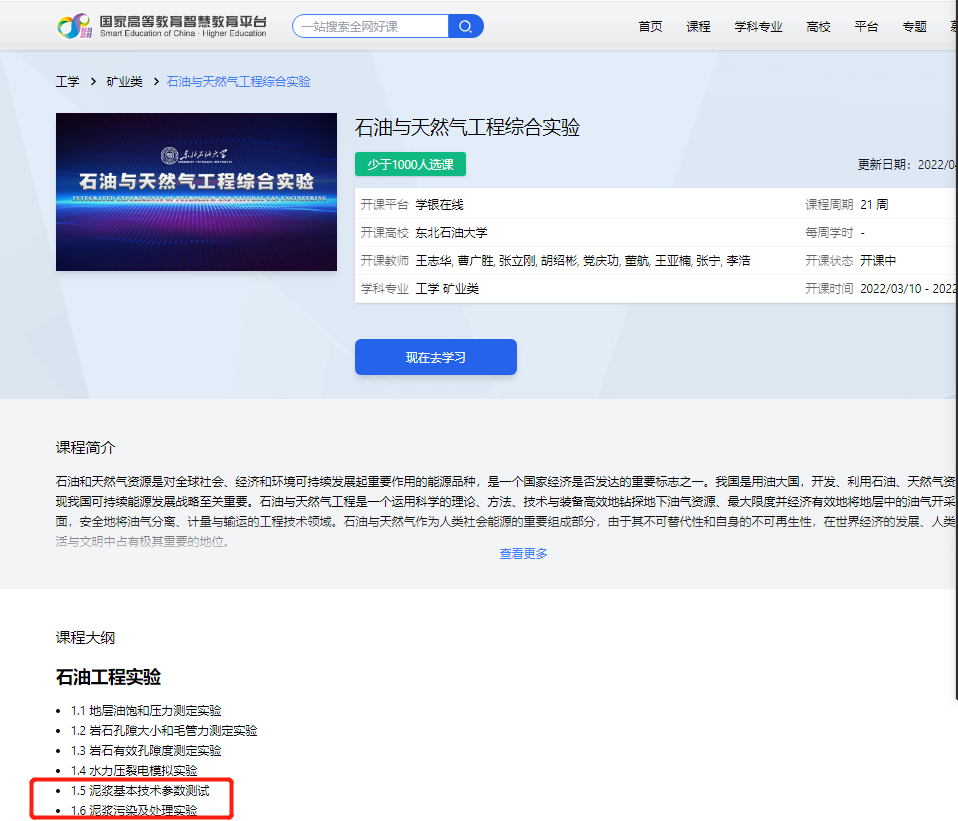
Task: Expand the description with 查看更多
Action: pyautogui.click(x=523, y=554)
